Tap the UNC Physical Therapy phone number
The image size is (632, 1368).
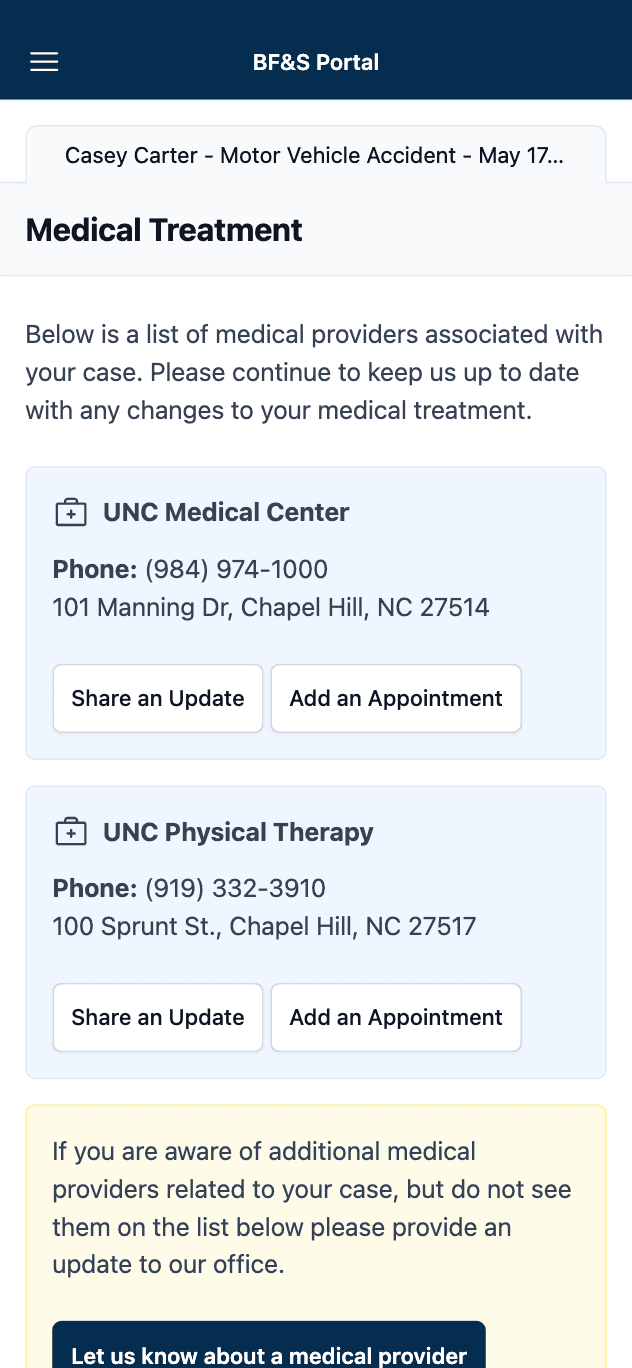[x=235, y=889]
